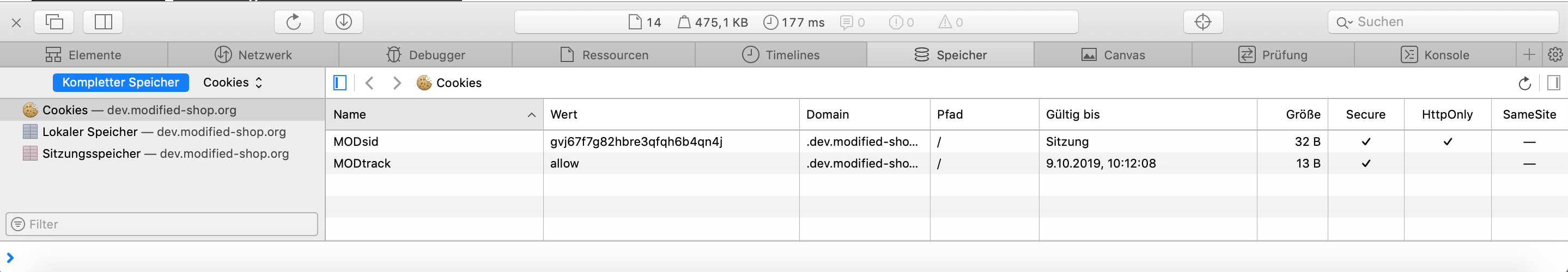Click the plus icon to add a tab
This screenshot has width=1568, height=272.
point(1528,54)
